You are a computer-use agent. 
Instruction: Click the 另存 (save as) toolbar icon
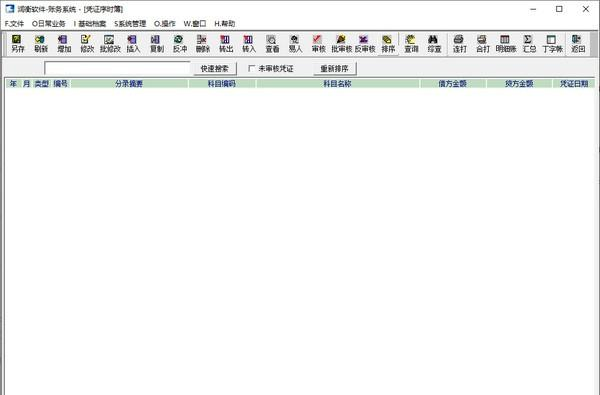point(18,44)
